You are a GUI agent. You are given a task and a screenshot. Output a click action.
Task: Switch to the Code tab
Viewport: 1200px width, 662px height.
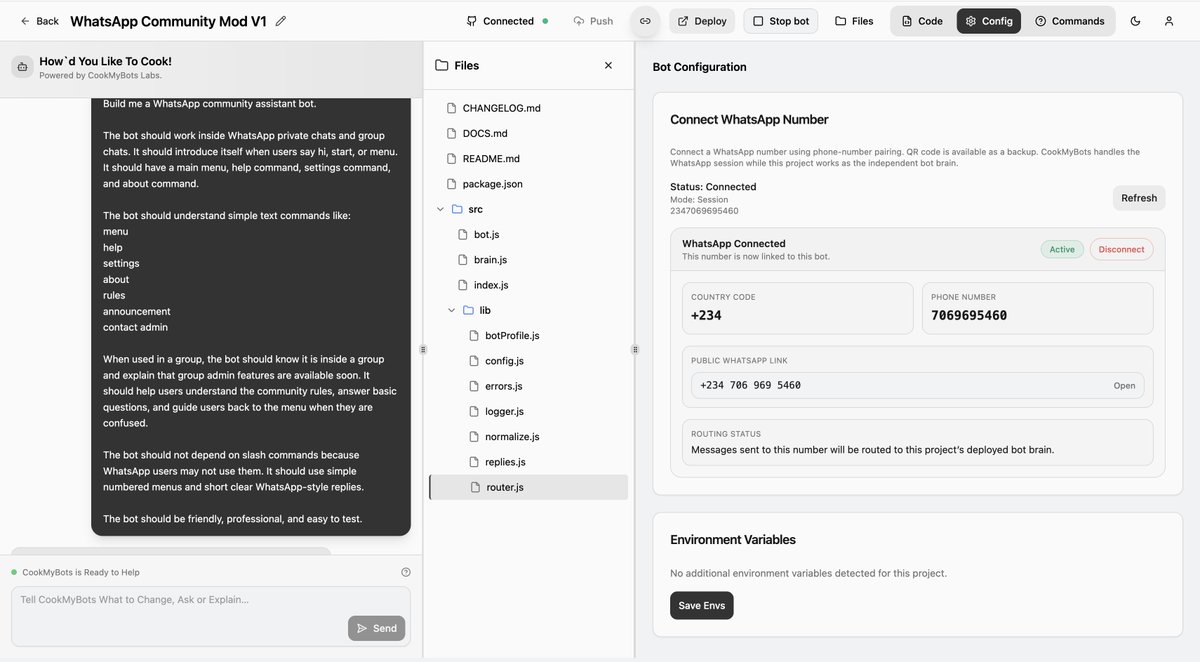[922, 21]
